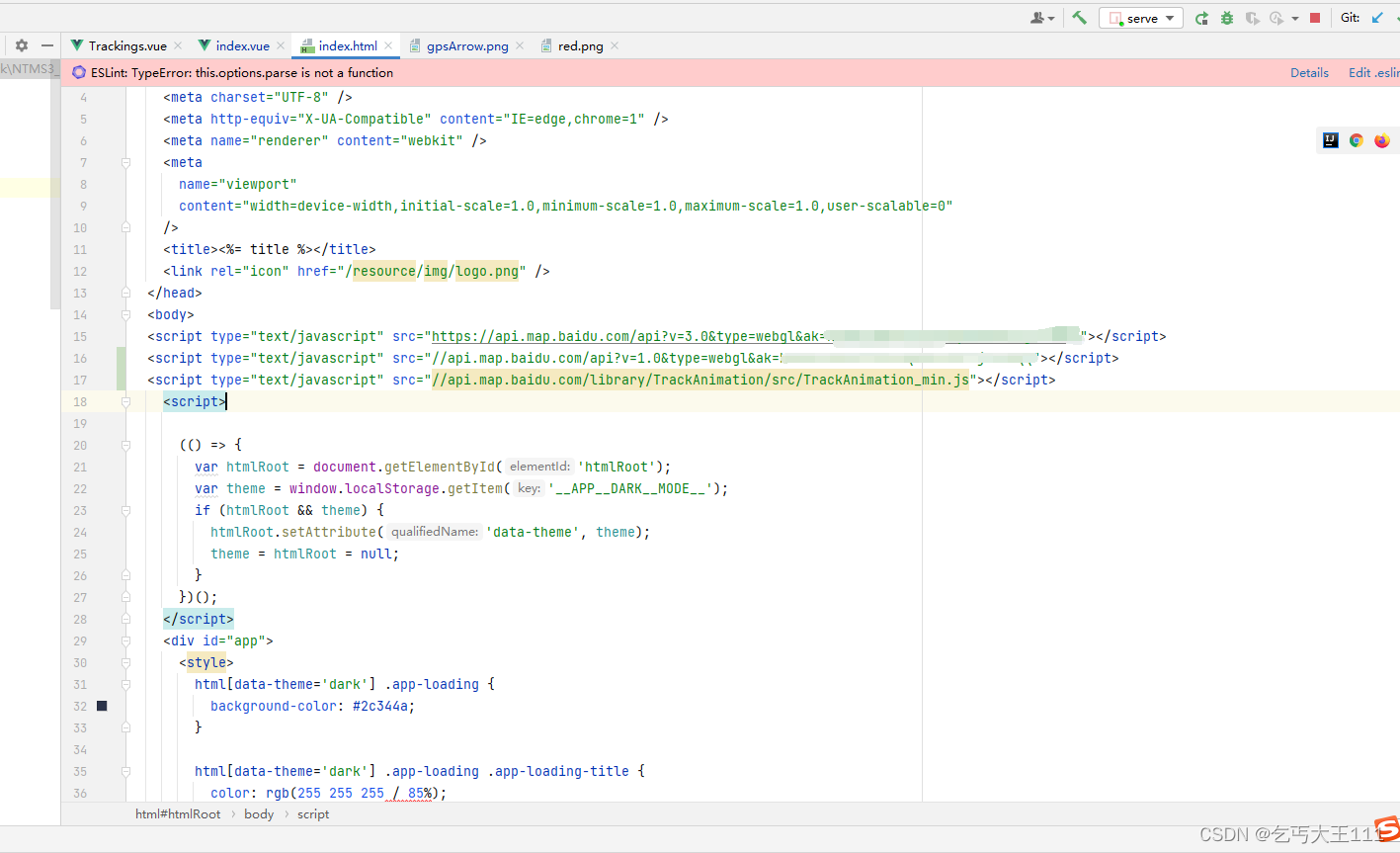
Task: Click the 85% error-underlined value
Action: [420, 793]
